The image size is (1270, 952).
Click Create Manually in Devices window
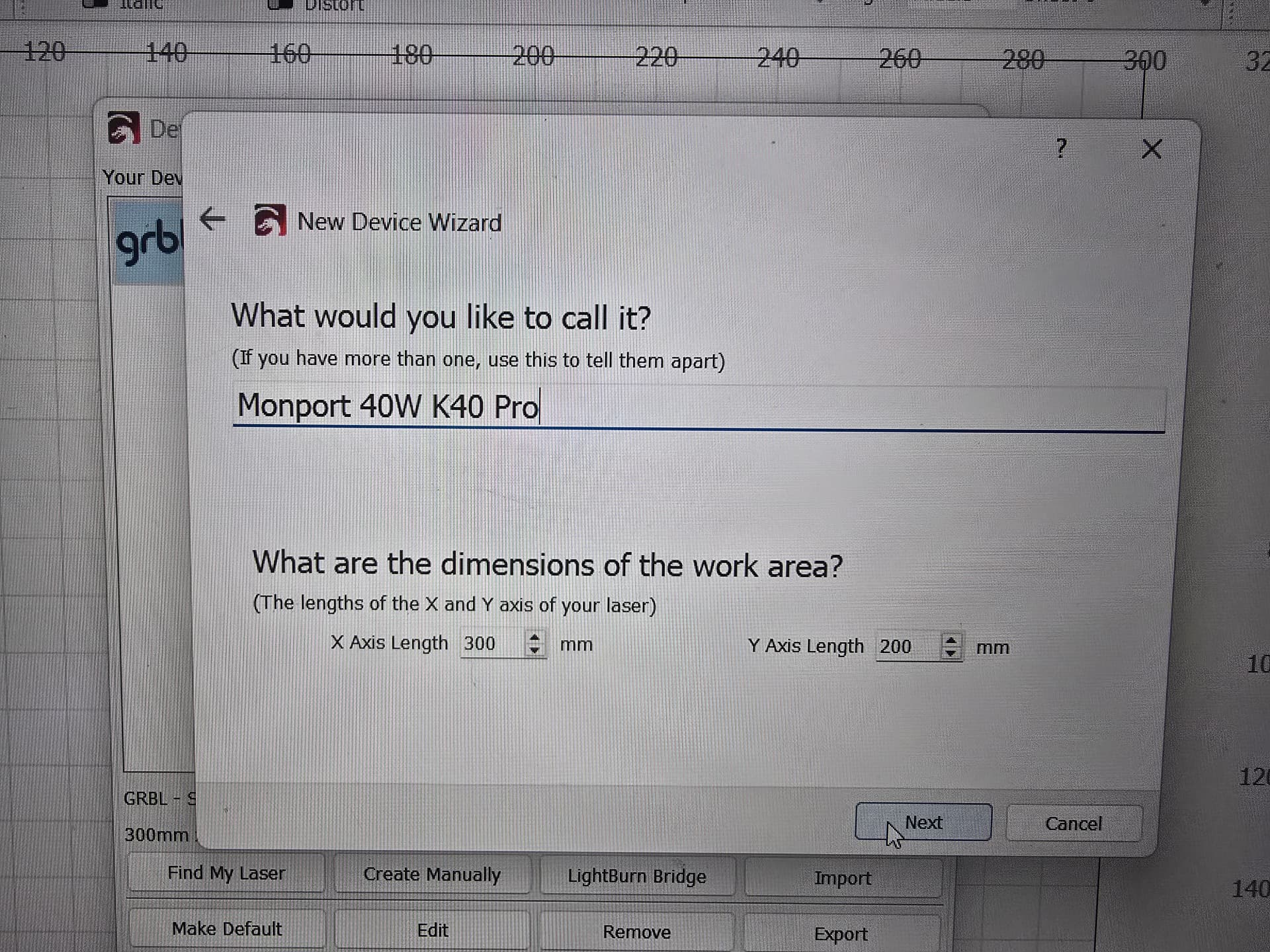click(432, 875)
